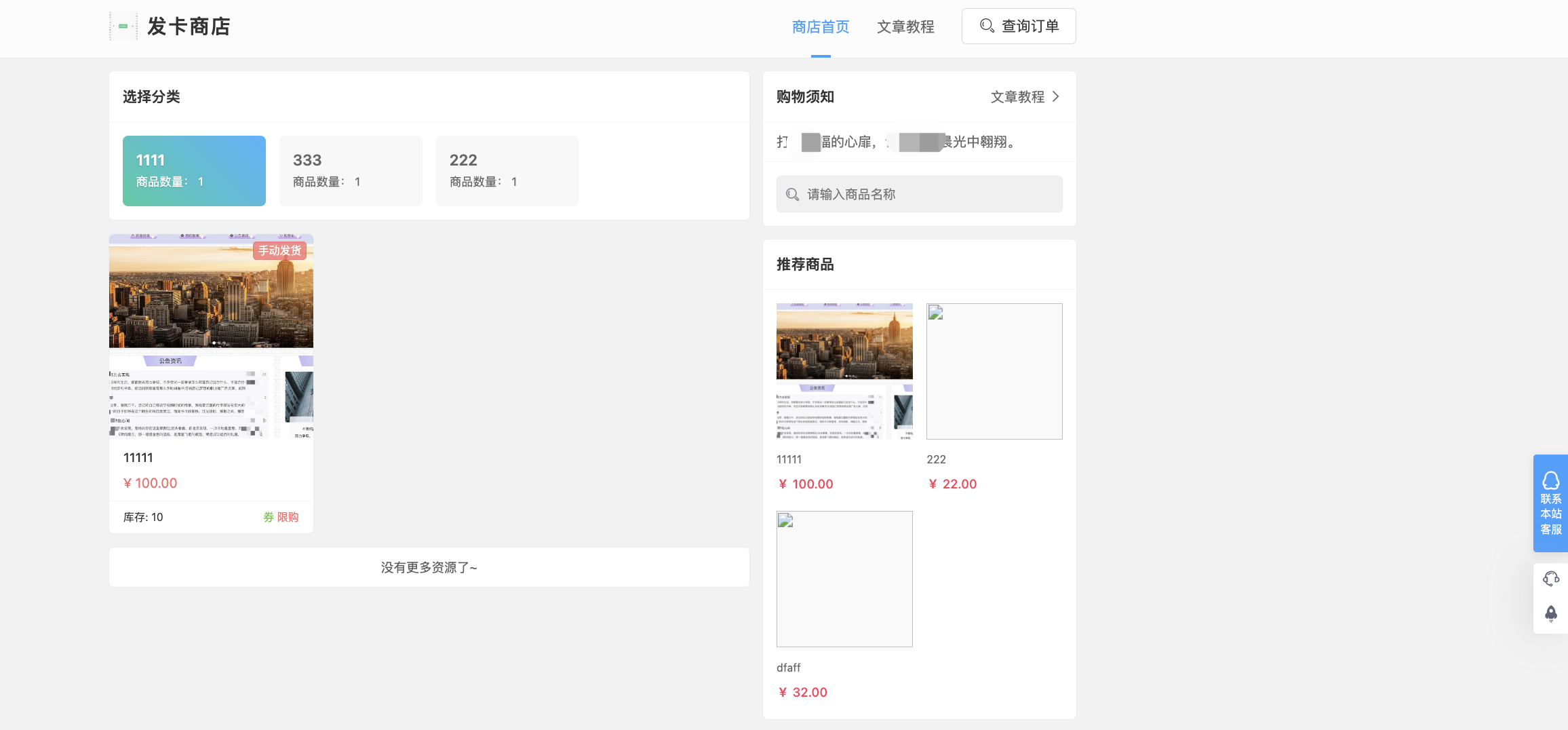The width and height of the screenshot is (1568, 730).
Task: Click the 11111 product title in the list
Action: pyautogui.click(x=138, y=458)
